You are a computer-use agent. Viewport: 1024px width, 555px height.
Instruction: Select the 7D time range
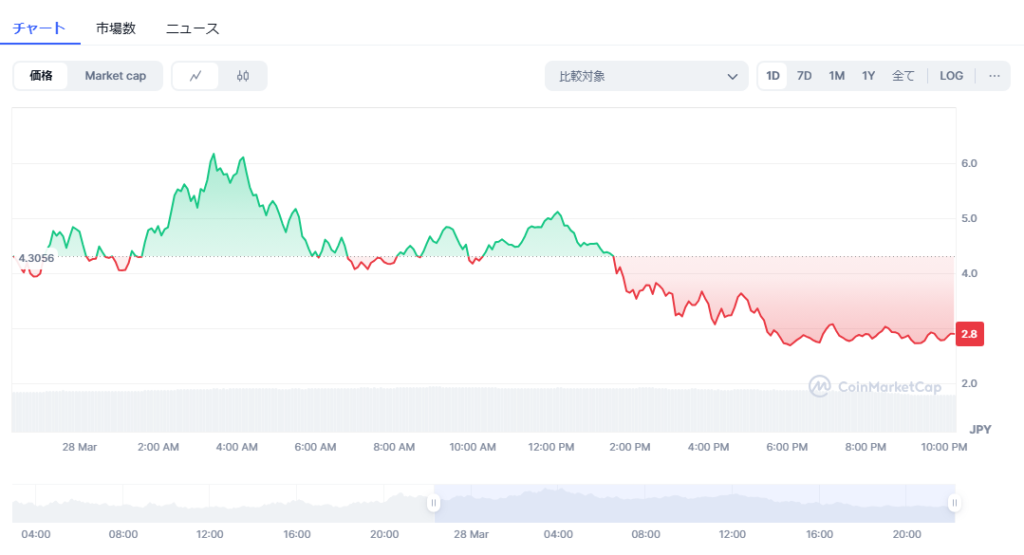point(804,76)
